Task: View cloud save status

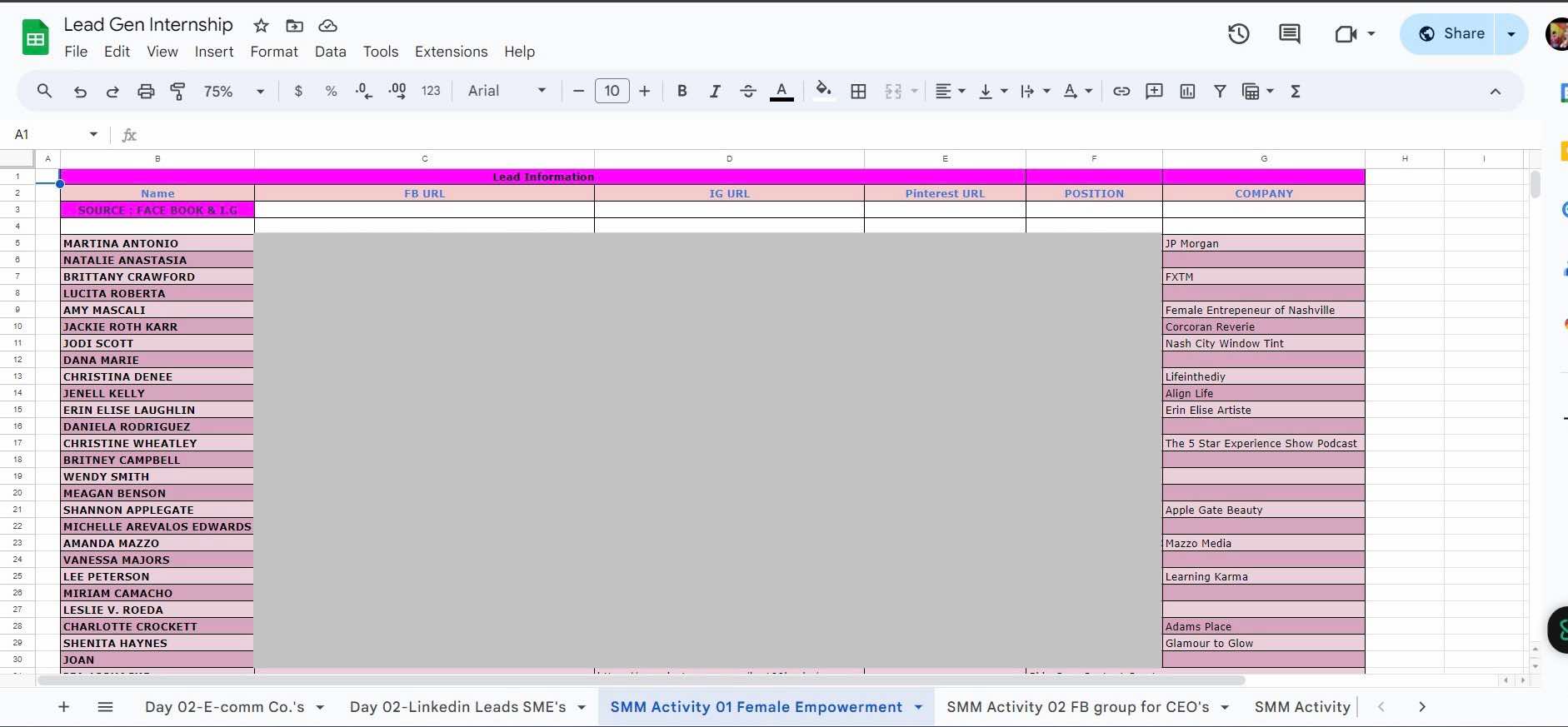Action: [327, 26]
